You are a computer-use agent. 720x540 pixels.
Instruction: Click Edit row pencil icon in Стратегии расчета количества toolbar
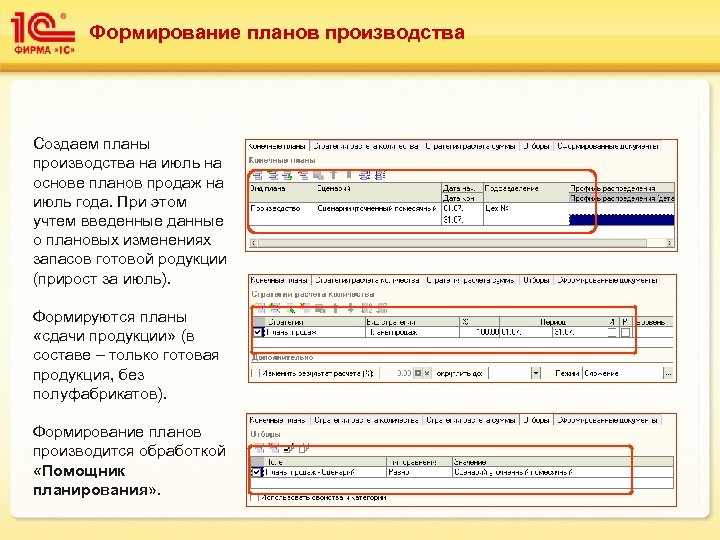tap(291, 309)
